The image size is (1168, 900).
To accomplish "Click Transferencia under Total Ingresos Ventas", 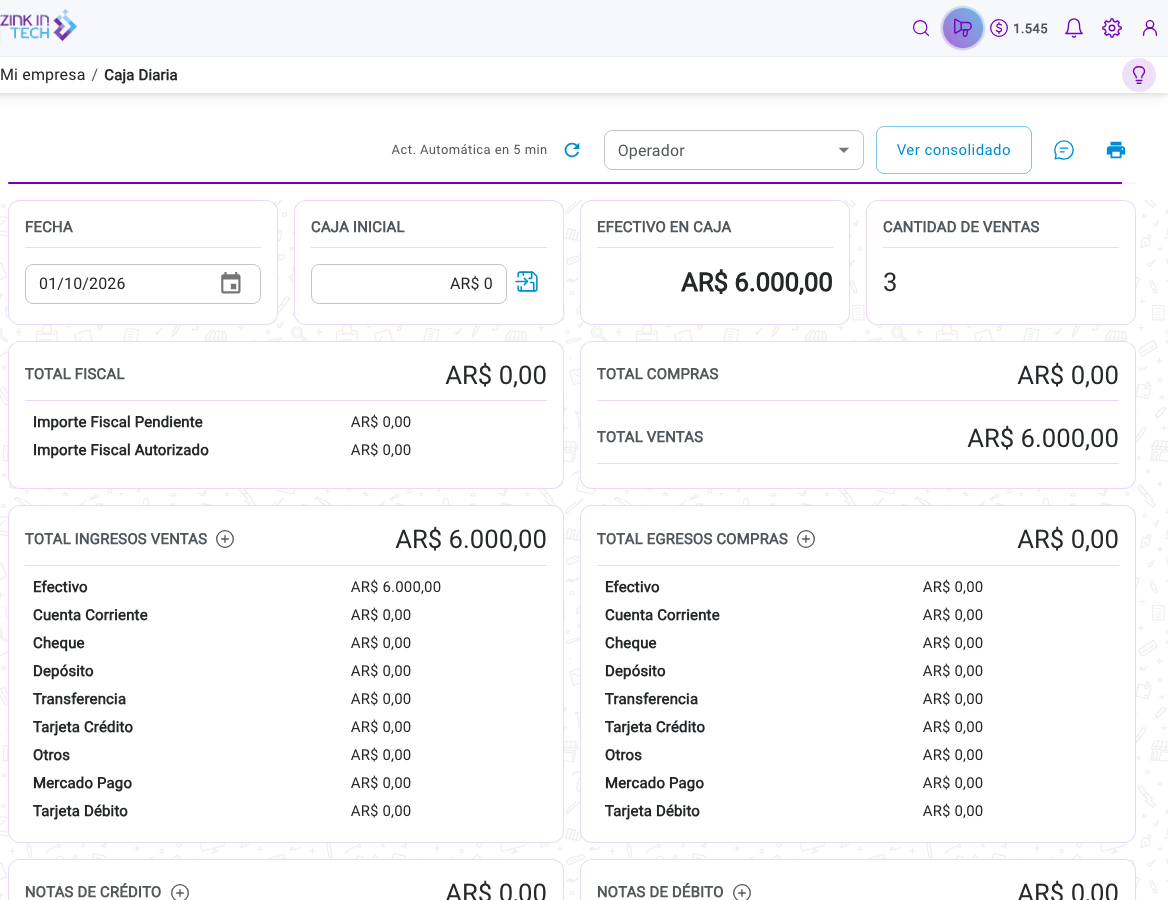I will point(79,699).
